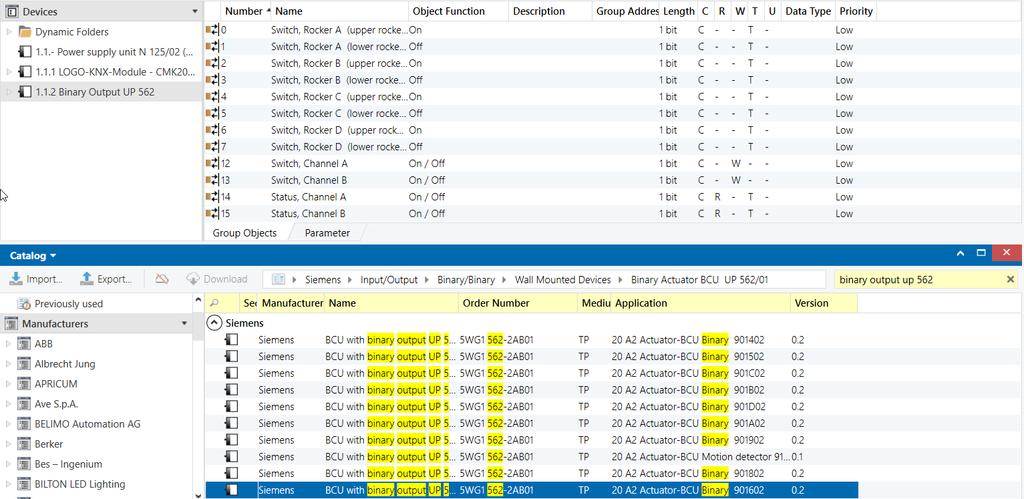Expand the LOGO-KNX-Module tree node

point(8,72)
